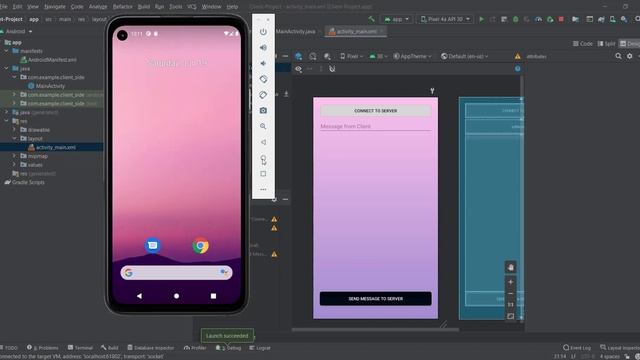640x360 pixels.
Task: Open emulator extended controls (three dots)
Action: point(263,189)
